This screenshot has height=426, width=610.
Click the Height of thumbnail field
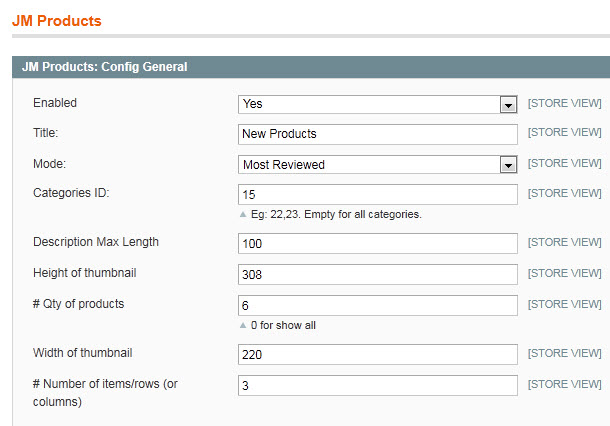pos(378,275)
